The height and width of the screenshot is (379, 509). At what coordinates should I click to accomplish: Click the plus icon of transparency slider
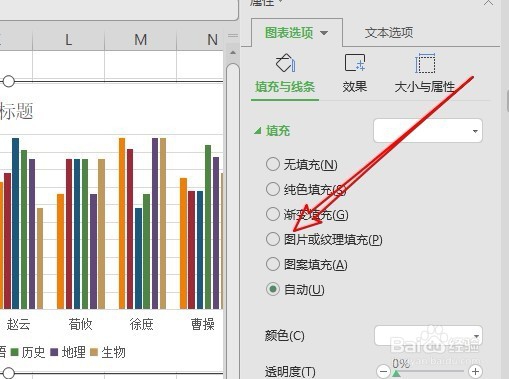click(x=475, y=371)
